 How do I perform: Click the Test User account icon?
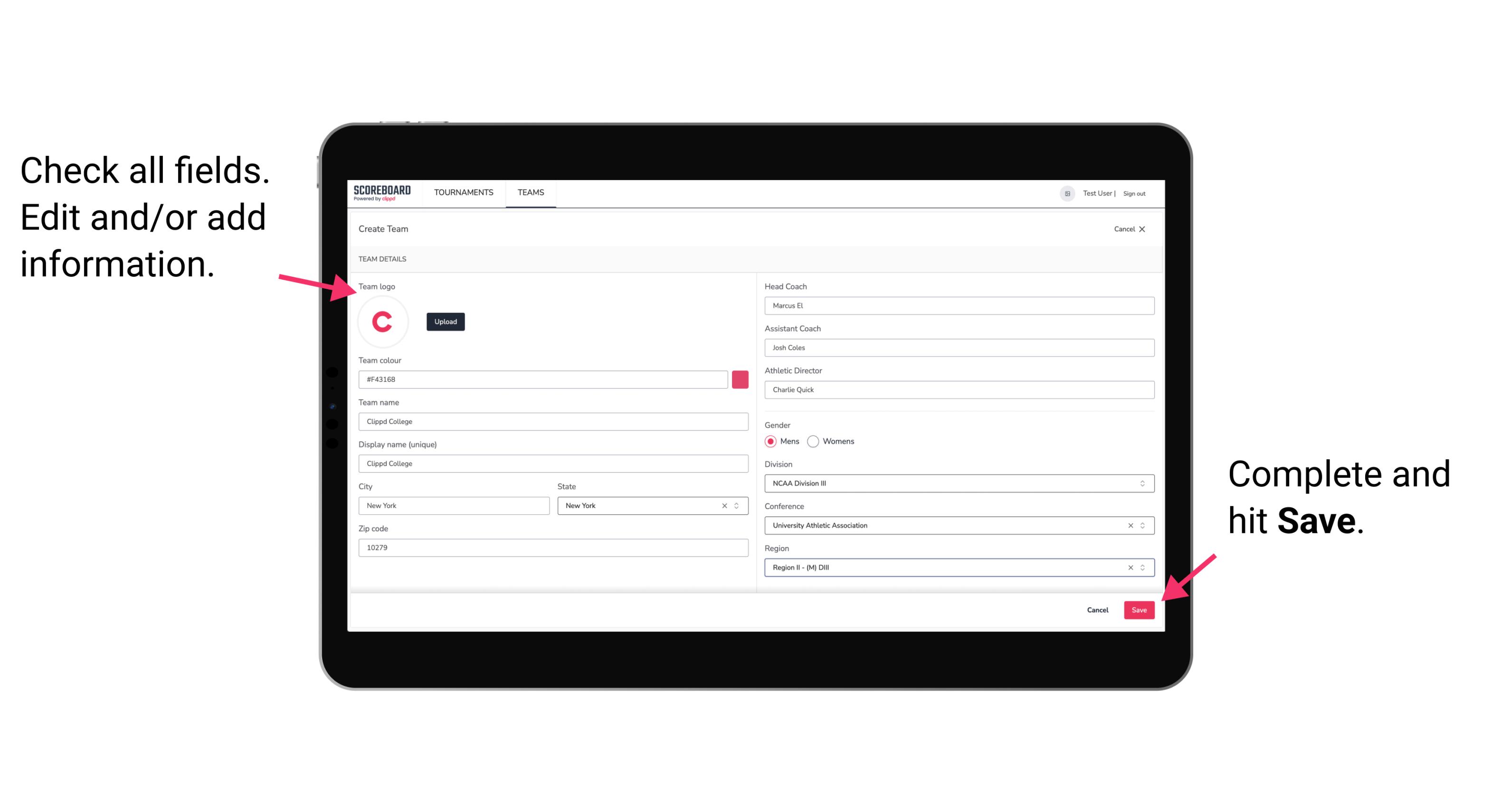(x=1064, y=193)
